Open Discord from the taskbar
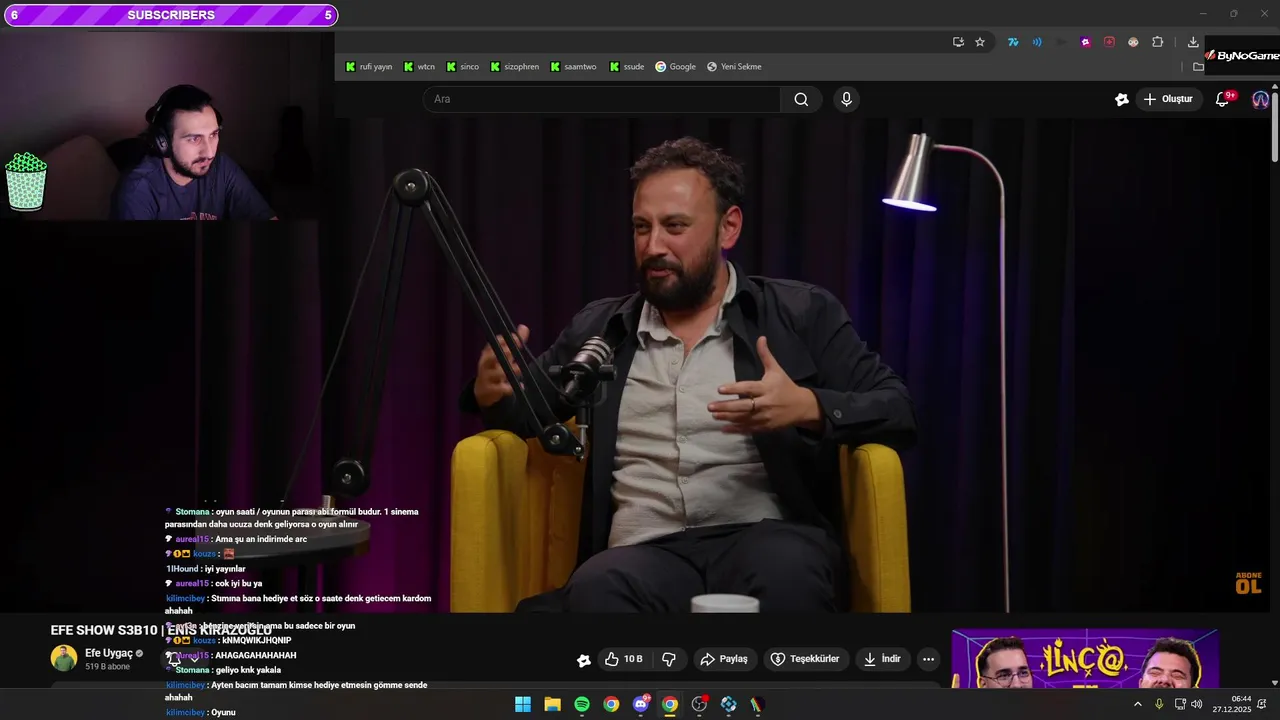1280x720 pixels. tap(641, 704)
